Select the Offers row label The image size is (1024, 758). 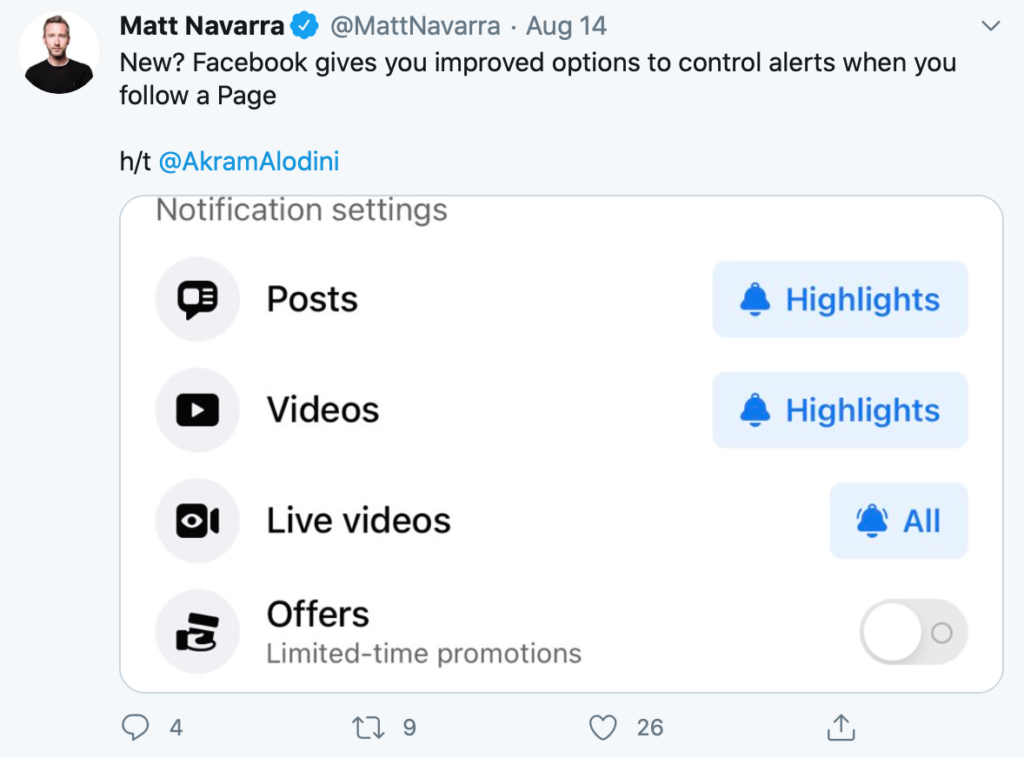pyautogui.click(x=318, y=614)
